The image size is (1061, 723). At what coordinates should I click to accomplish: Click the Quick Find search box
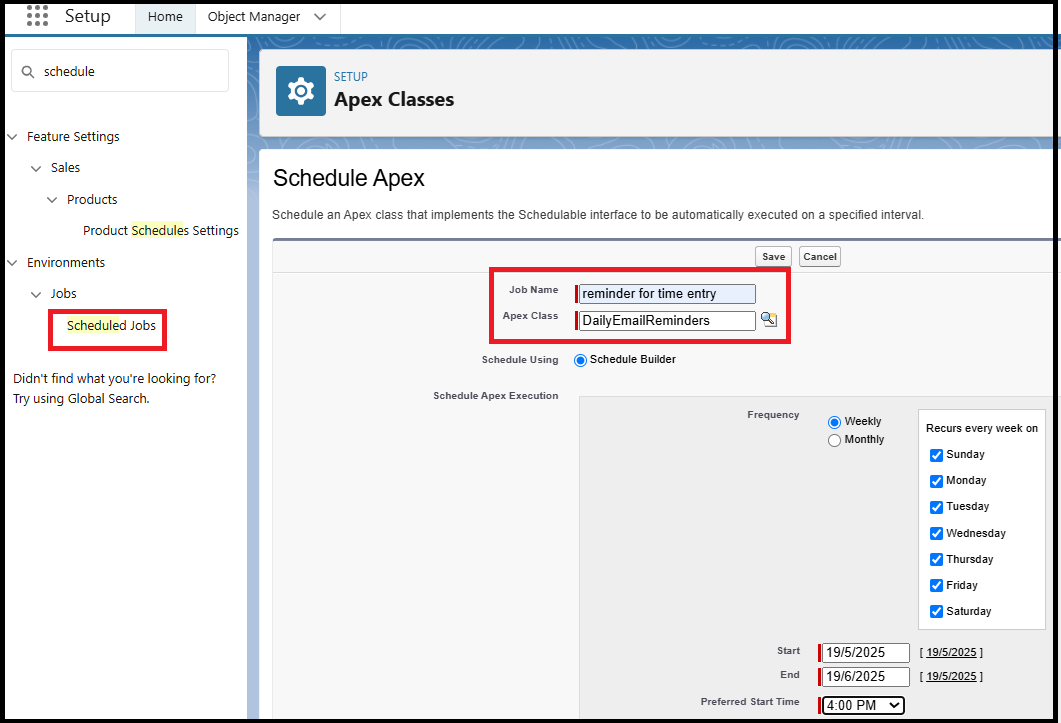(120, 71)
